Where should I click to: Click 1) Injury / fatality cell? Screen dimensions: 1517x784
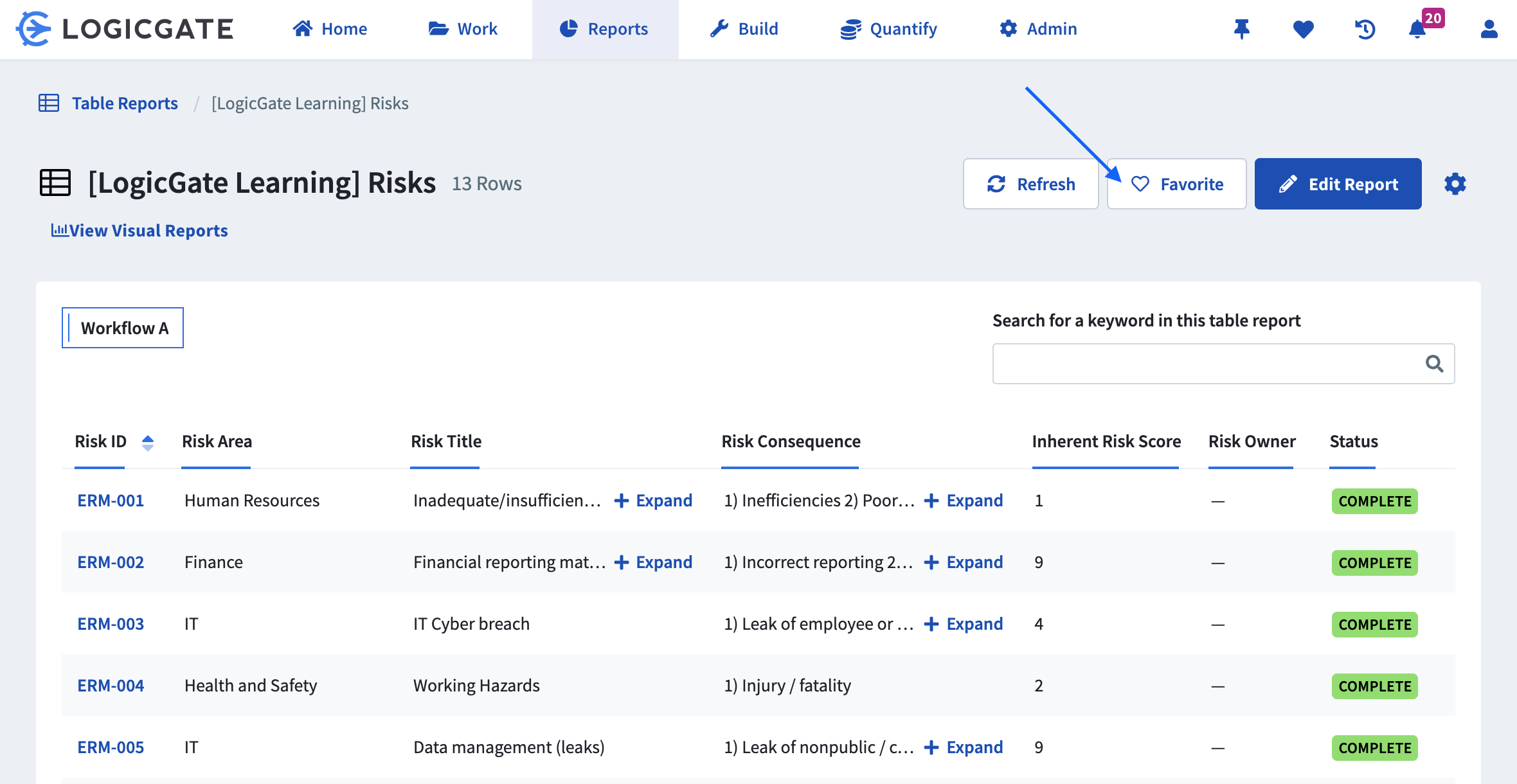pos(787,686)
